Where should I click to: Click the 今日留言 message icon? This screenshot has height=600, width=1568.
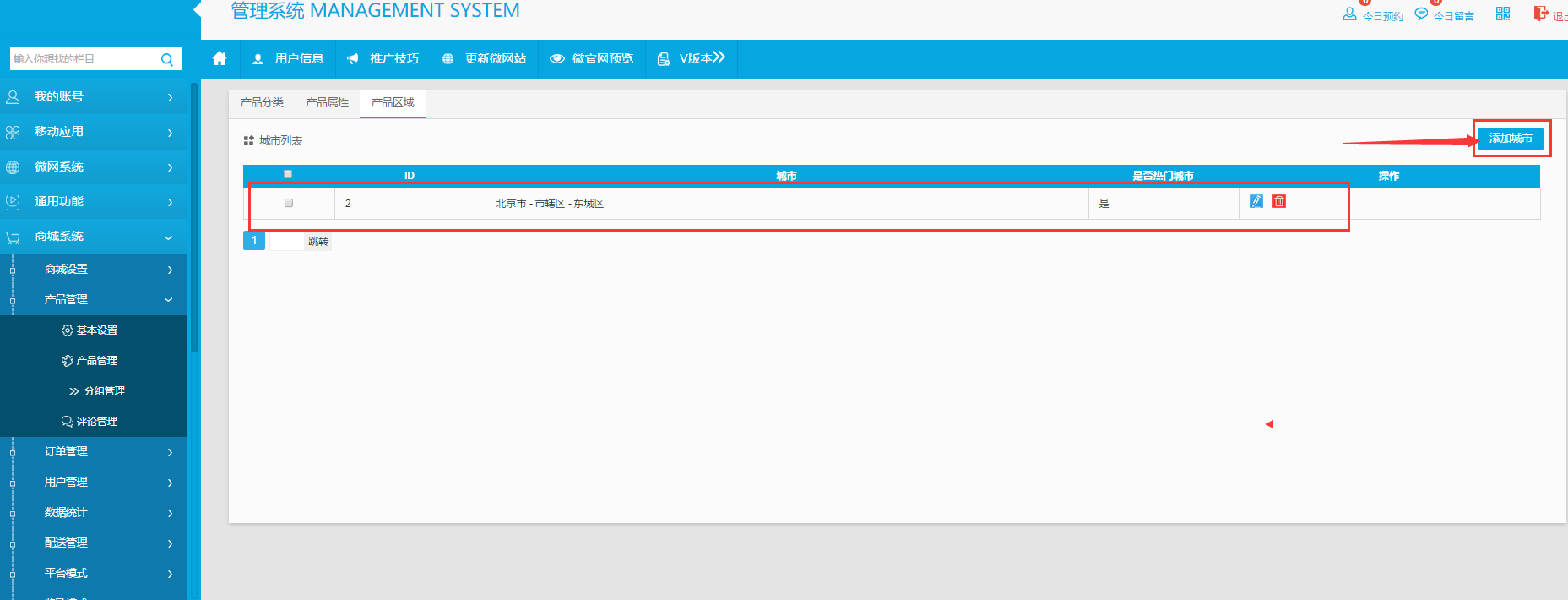point(1421,14)
